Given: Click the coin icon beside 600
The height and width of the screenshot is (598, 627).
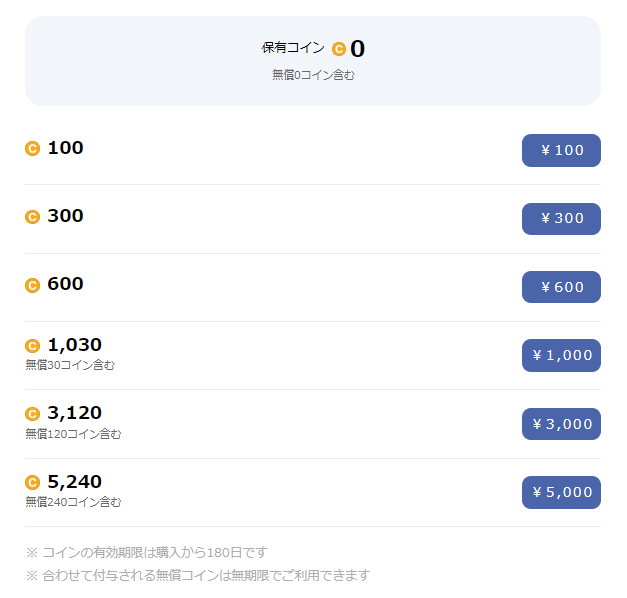Looking at the screenshot, I should pyautogui.click(x=32, y=285).
